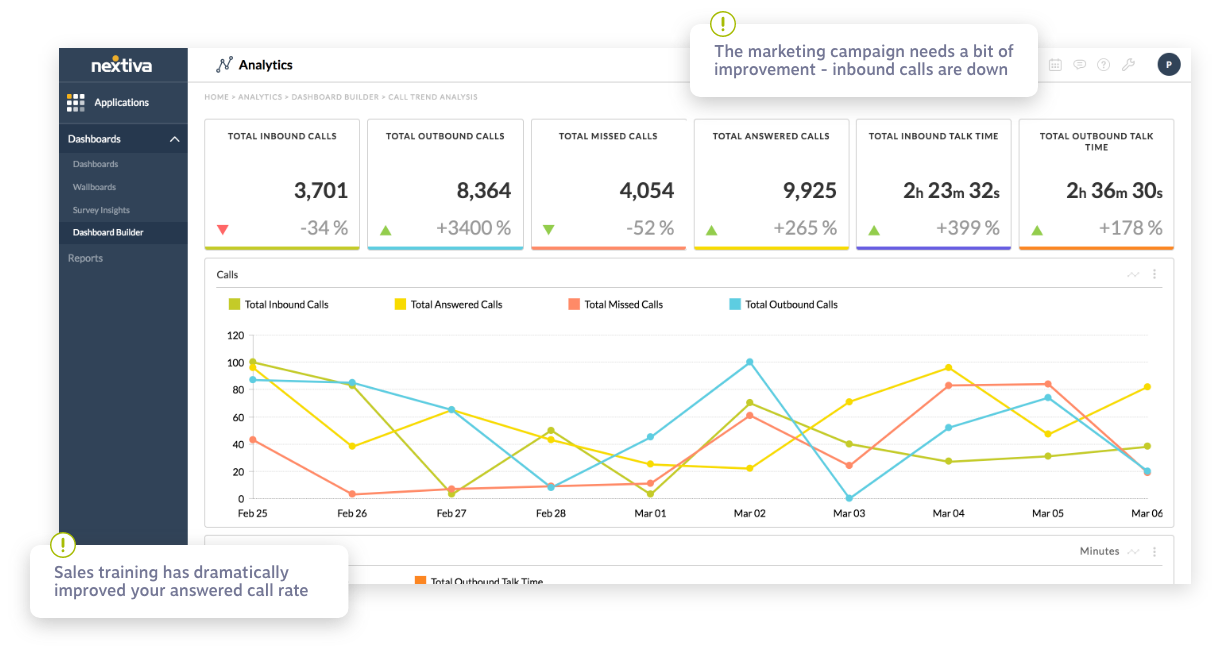Open the wrench settings icon
The width and height of the screenshot is (1221, 654).
tap(1128, 65)
